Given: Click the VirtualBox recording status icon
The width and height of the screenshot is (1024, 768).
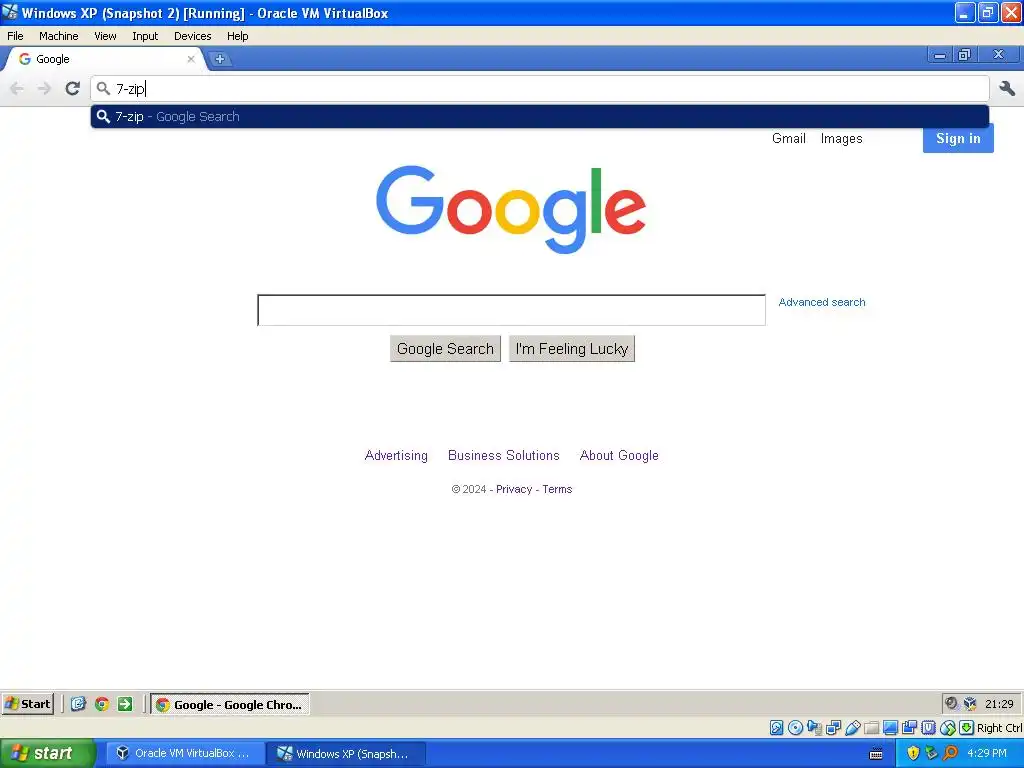Looking at the screenshot, I should 909,728.
